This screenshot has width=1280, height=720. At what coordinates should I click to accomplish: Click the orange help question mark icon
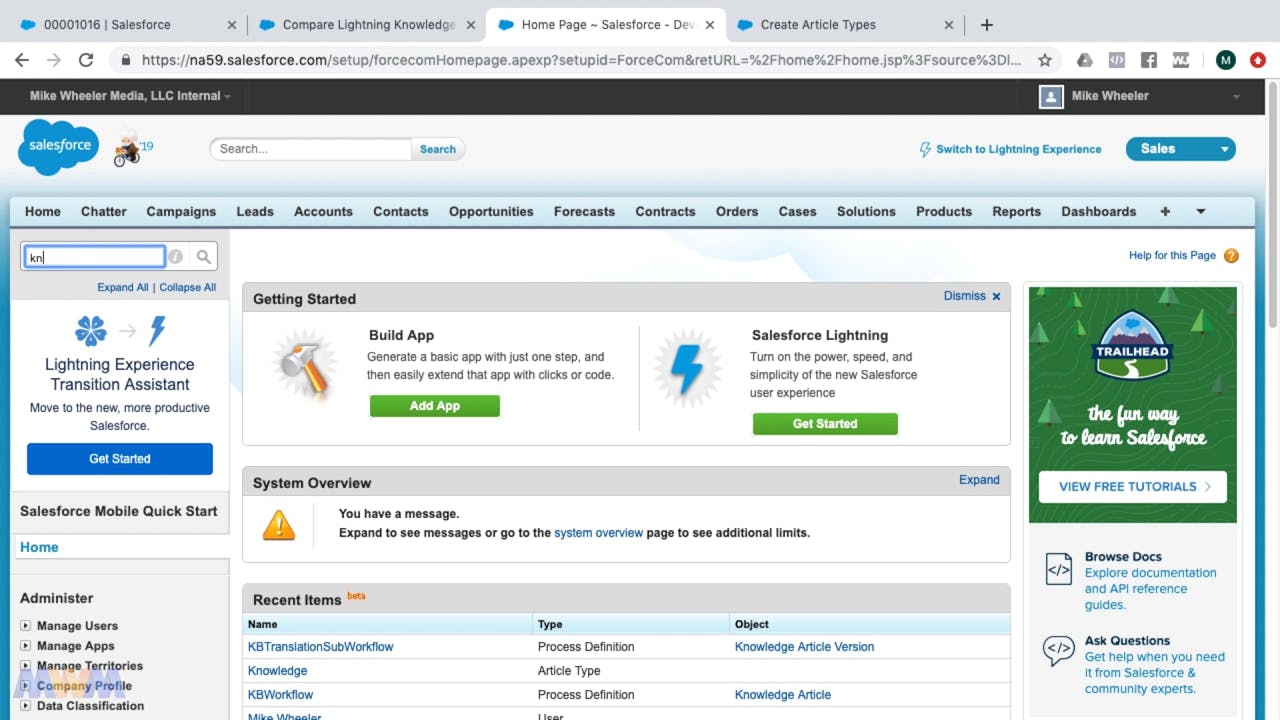tap(1231, 256)
